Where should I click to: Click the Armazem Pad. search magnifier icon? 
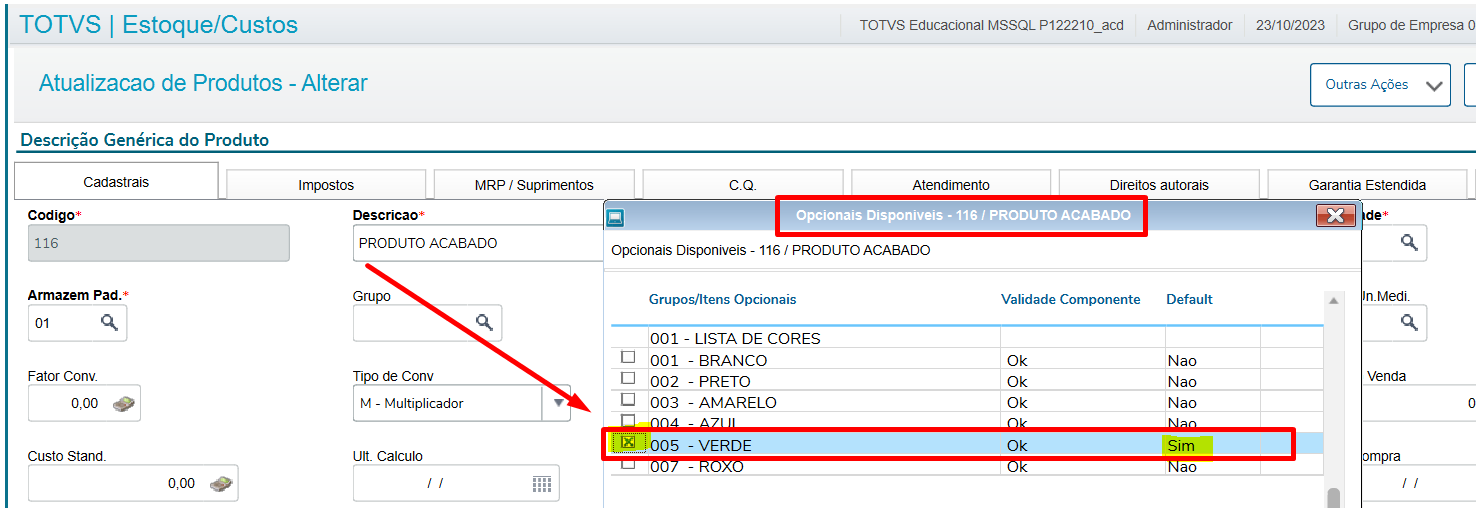(109, 323)
